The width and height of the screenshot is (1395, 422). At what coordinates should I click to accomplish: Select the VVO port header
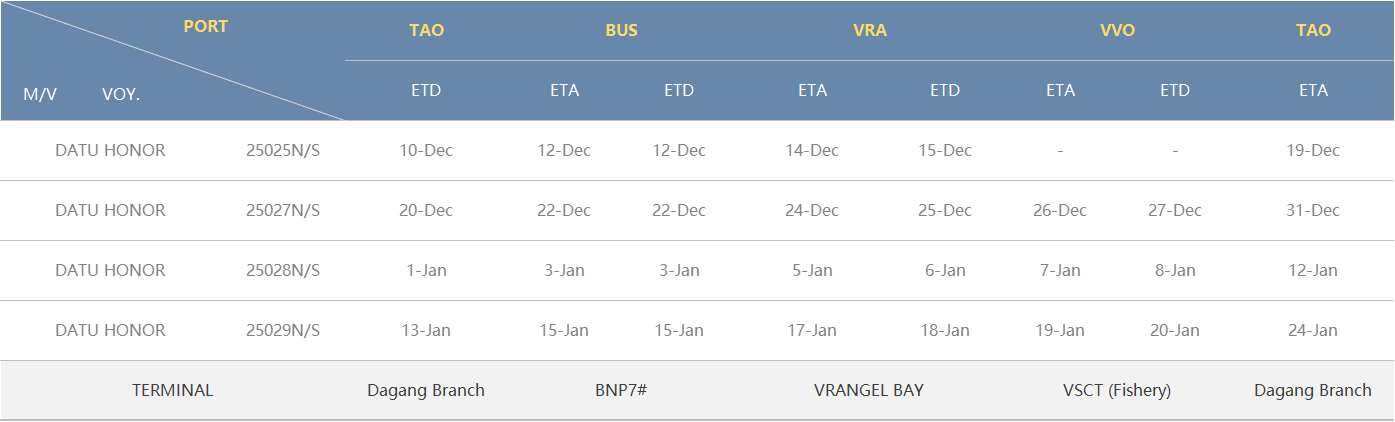click(1117, 30)
